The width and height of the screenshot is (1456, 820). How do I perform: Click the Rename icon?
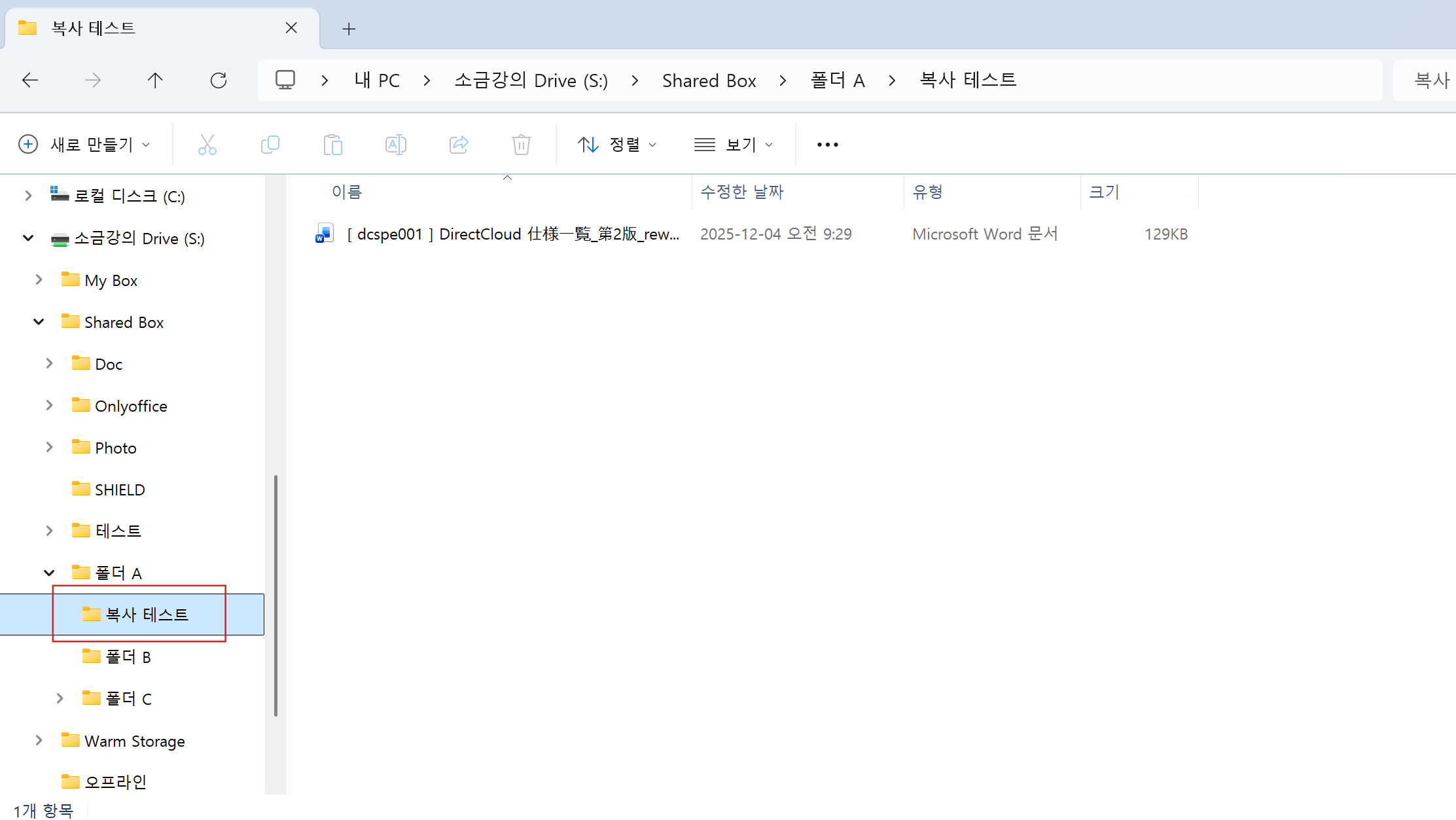(396, 145)
